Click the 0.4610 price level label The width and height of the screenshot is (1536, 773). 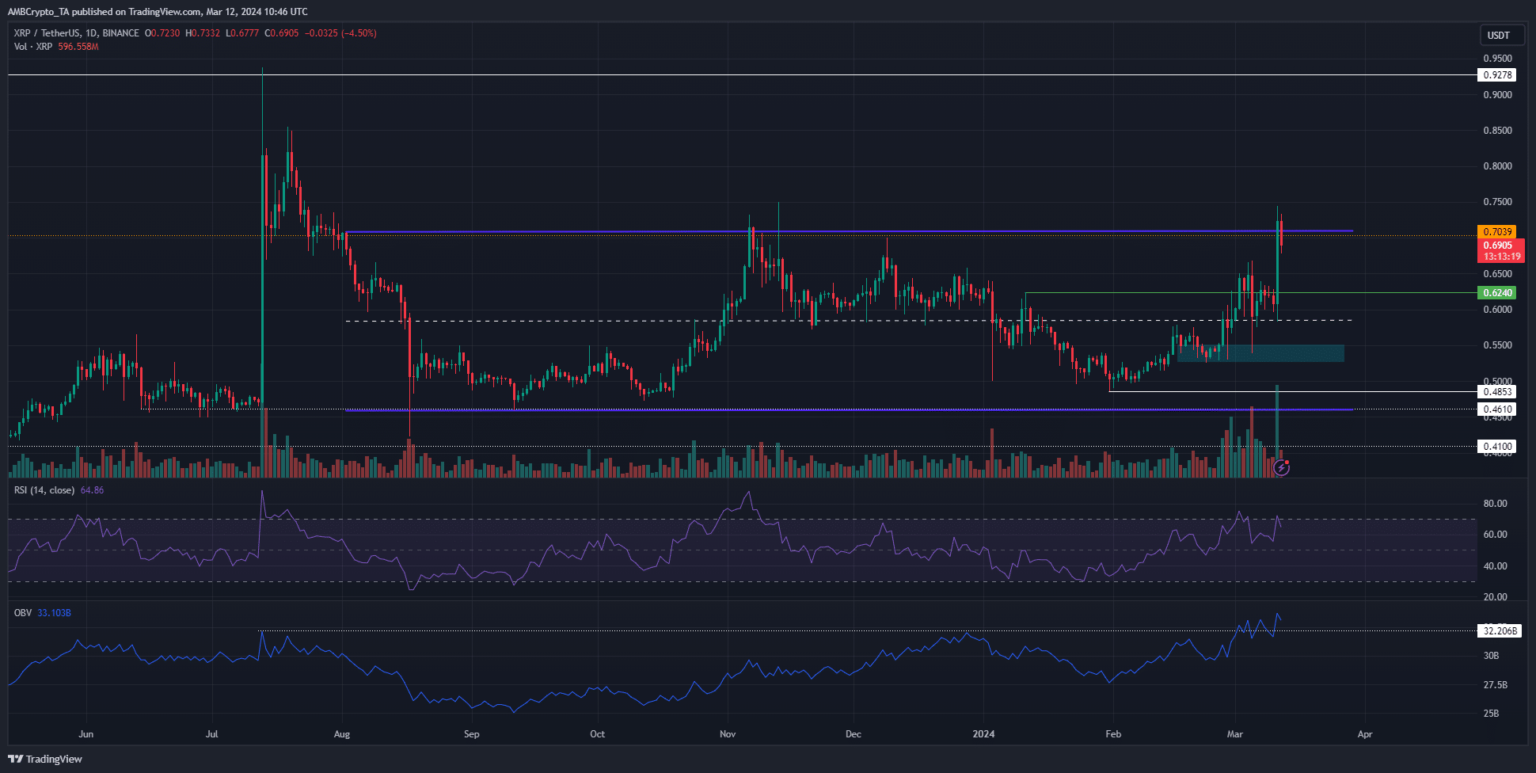(1499, 410)
